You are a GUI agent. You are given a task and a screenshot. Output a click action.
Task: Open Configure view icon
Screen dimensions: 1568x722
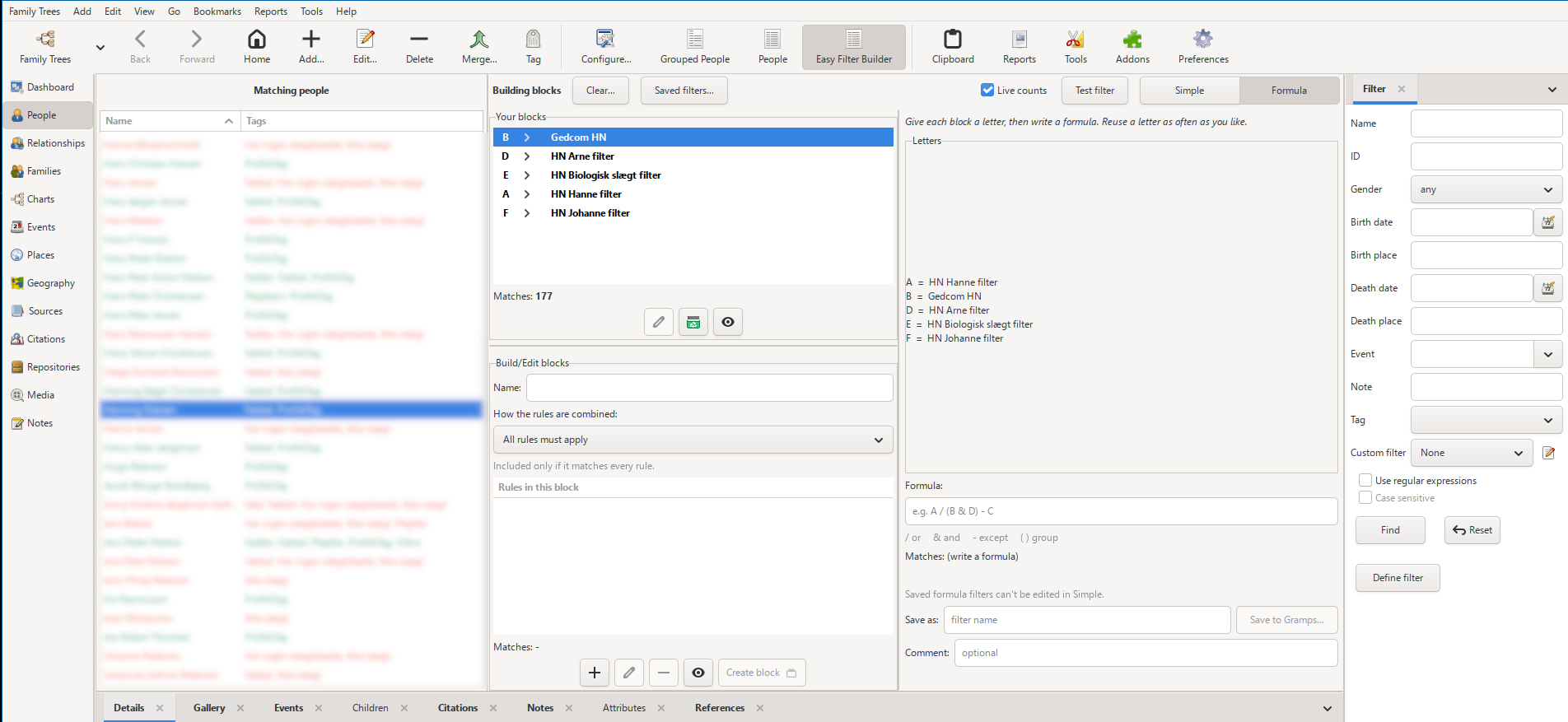pyautogui.click(x=606, y=47)
